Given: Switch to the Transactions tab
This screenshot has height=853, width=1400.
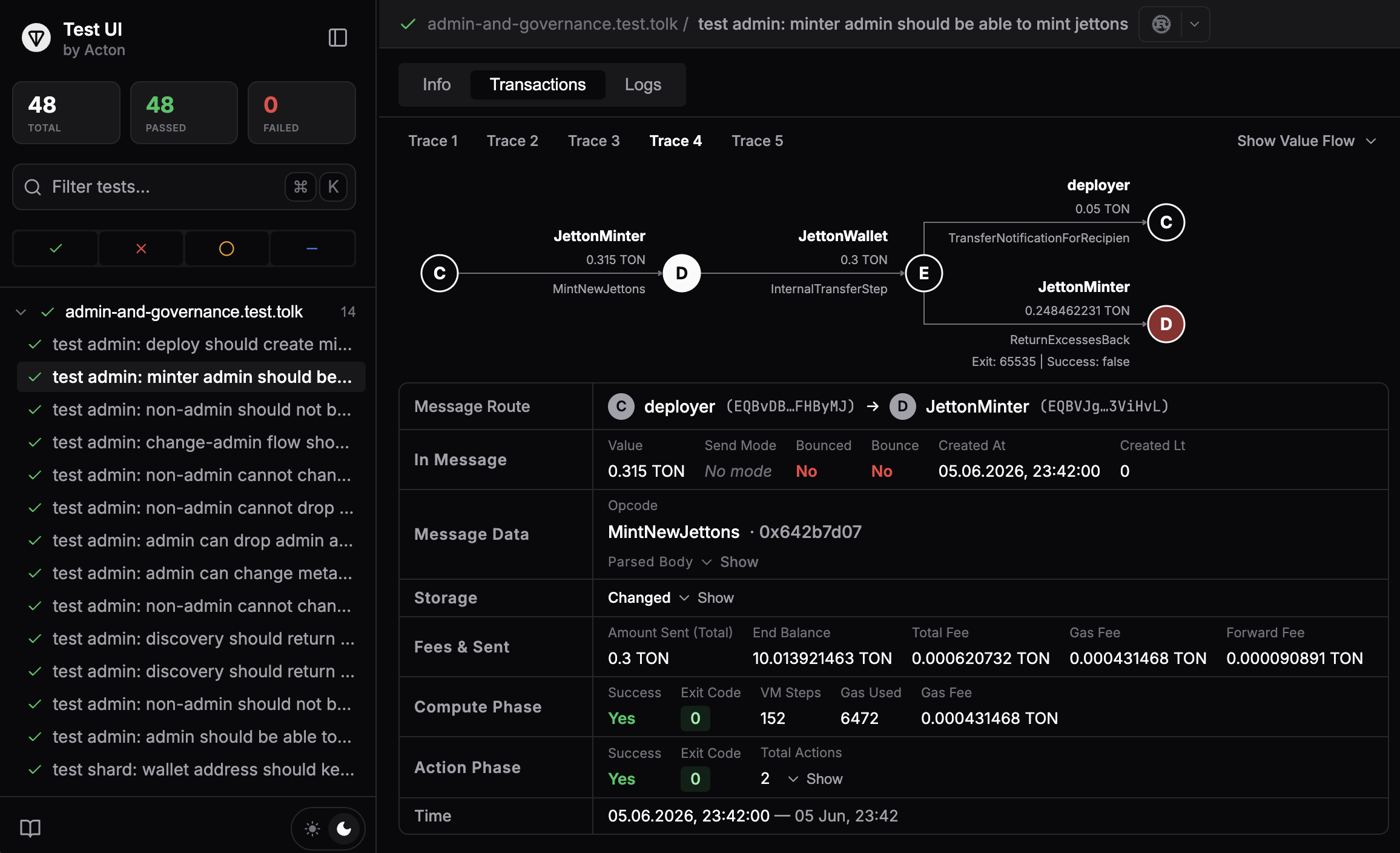Looking at the screenshot, I should (538, 85).
